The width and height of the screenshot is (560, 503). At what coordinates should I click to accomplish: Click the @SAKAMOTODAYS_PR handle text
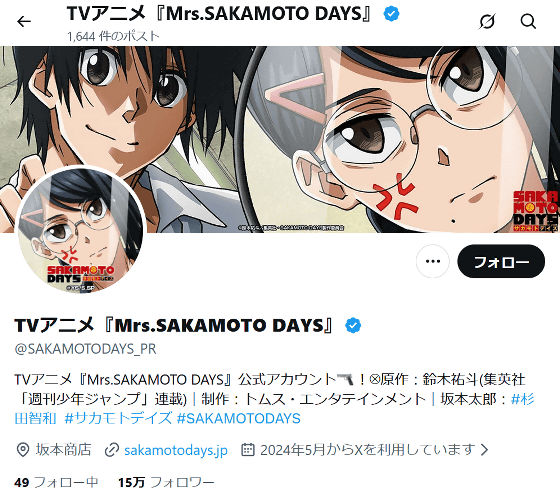pos(85,349)
